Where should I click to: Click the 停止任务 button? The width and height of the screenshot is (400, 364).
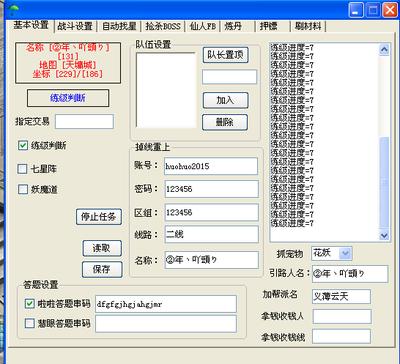(x=99, y=217)
